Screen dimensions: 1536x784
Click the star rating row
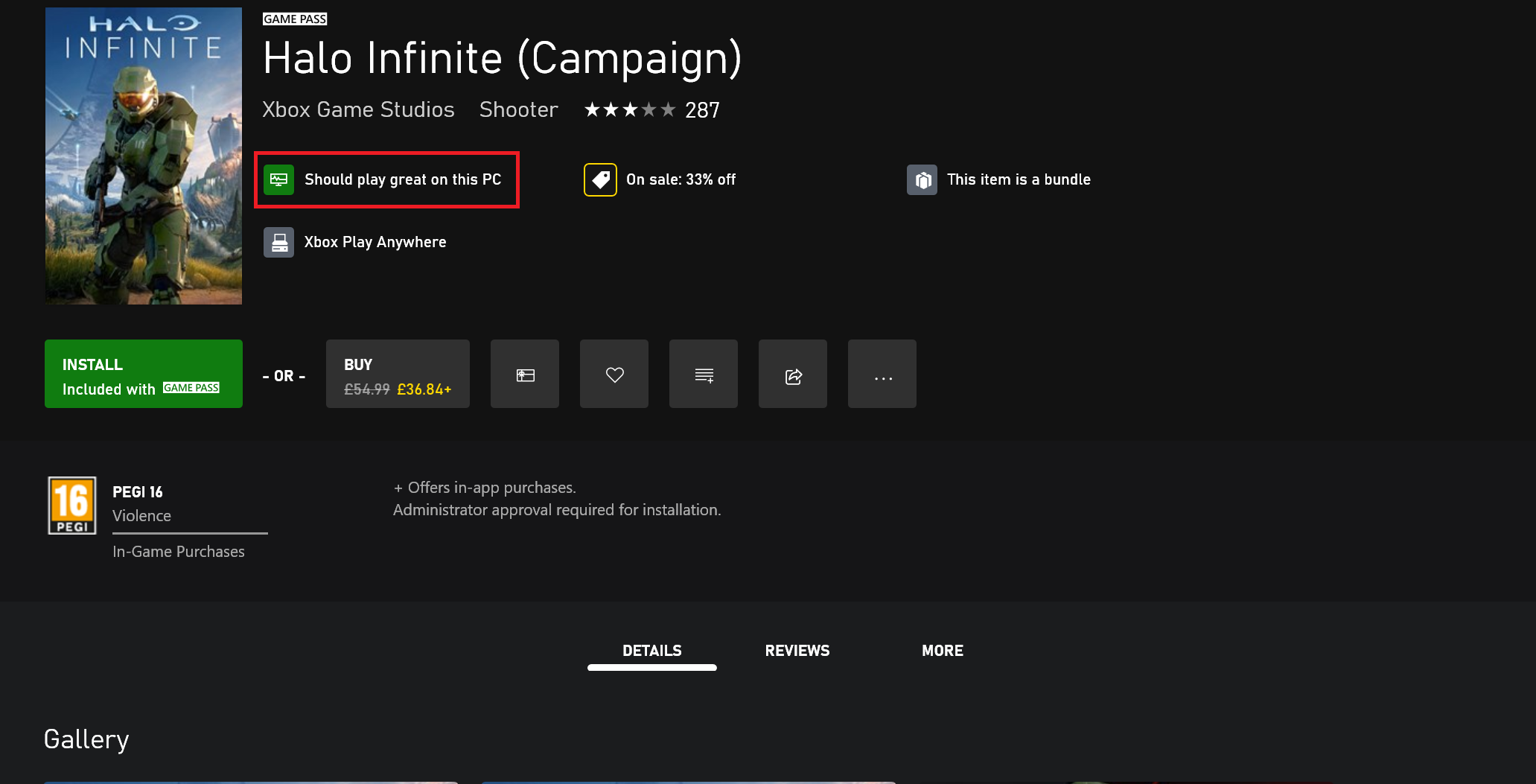(630, 110)
